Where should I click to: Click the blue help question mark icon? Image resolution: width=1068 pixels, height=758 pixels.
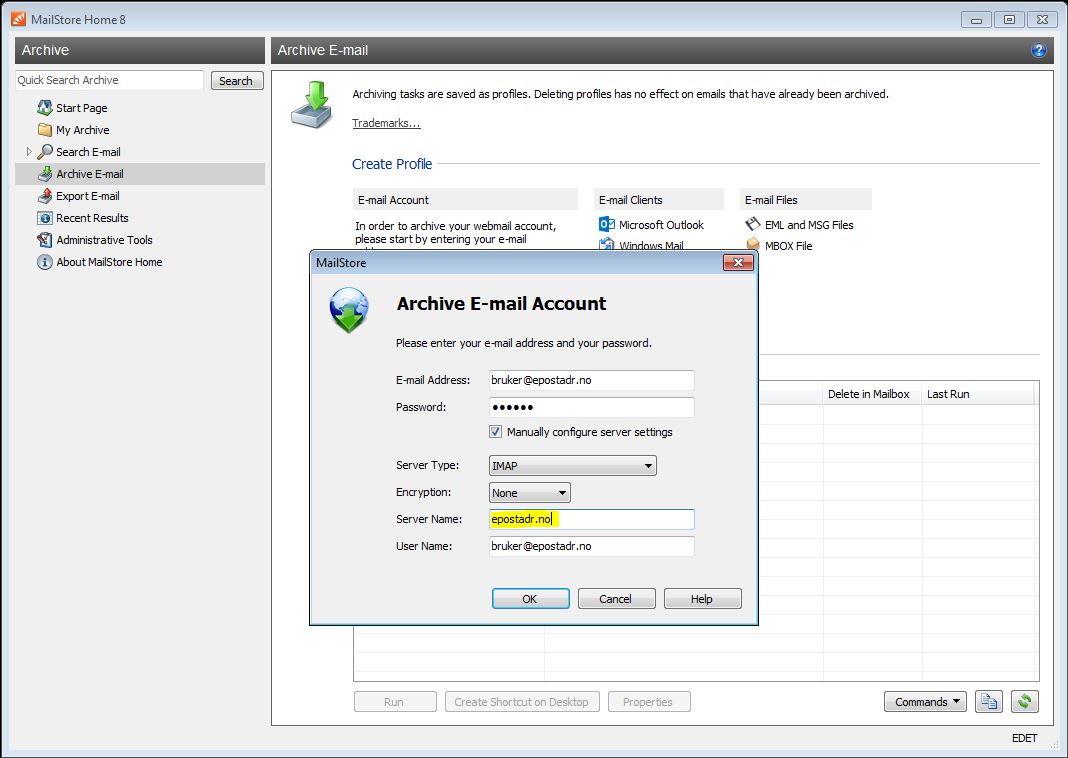(1039, 50)
